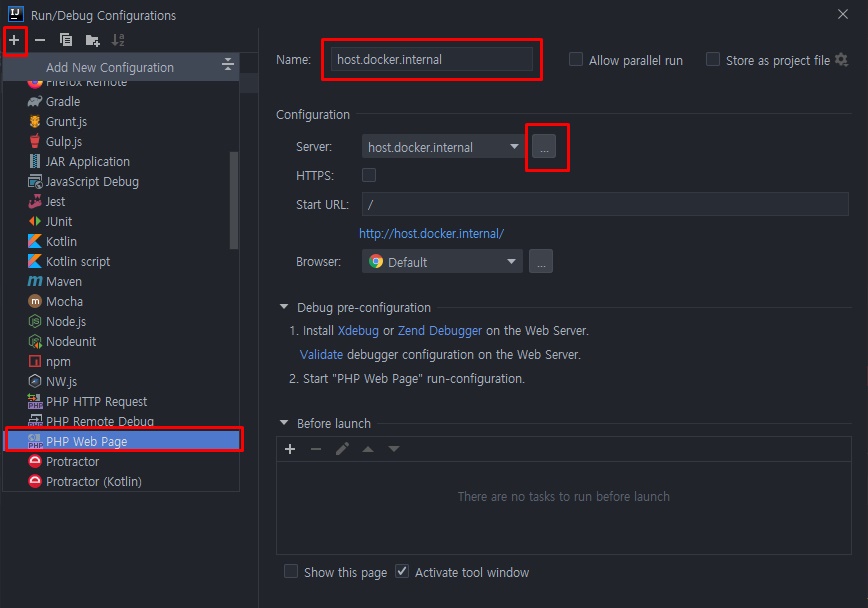Select npm configuration type
The image size is (868, 608).
tap(122, 362)
